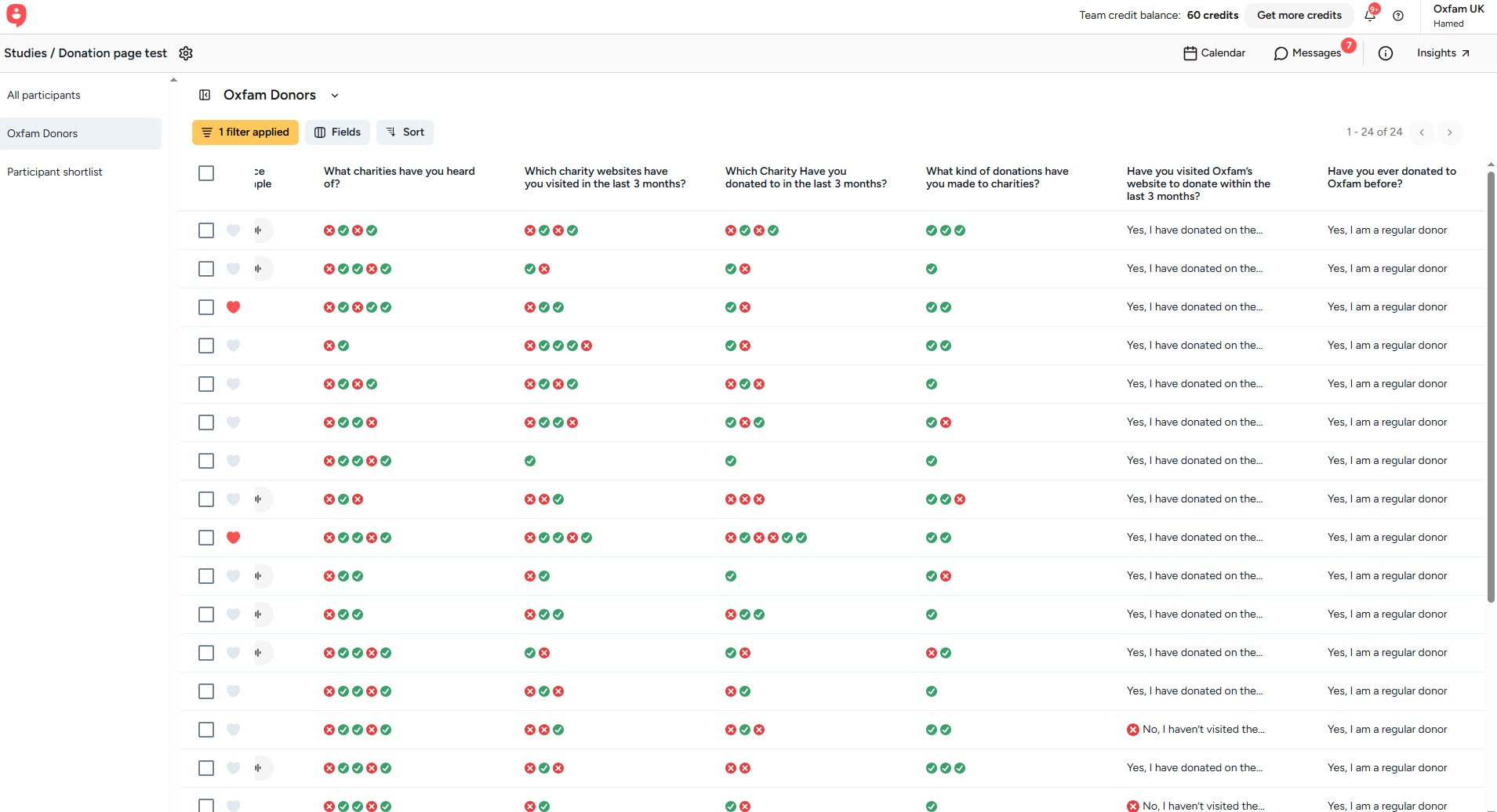Open Oxfam UK account menu

point(1458,16)
